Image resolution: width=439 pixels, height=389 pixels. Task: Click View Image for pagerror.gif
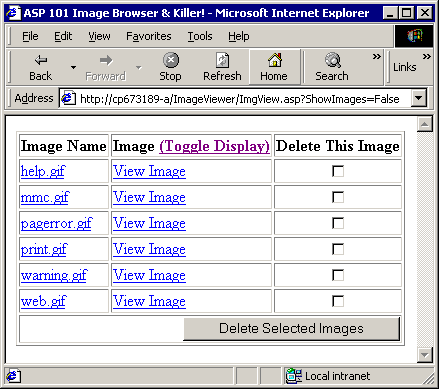point(149,223)
